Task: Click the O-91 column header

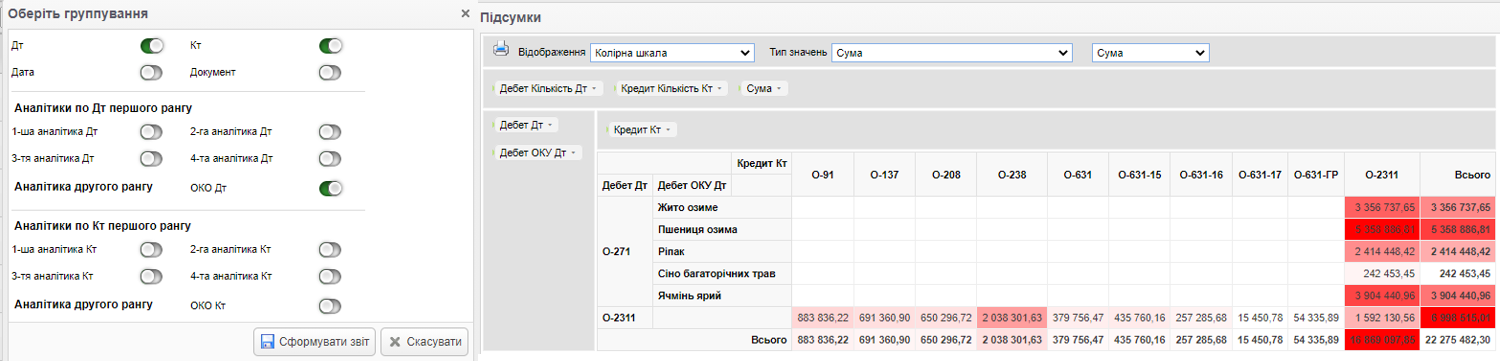Action: coord(823,175)
